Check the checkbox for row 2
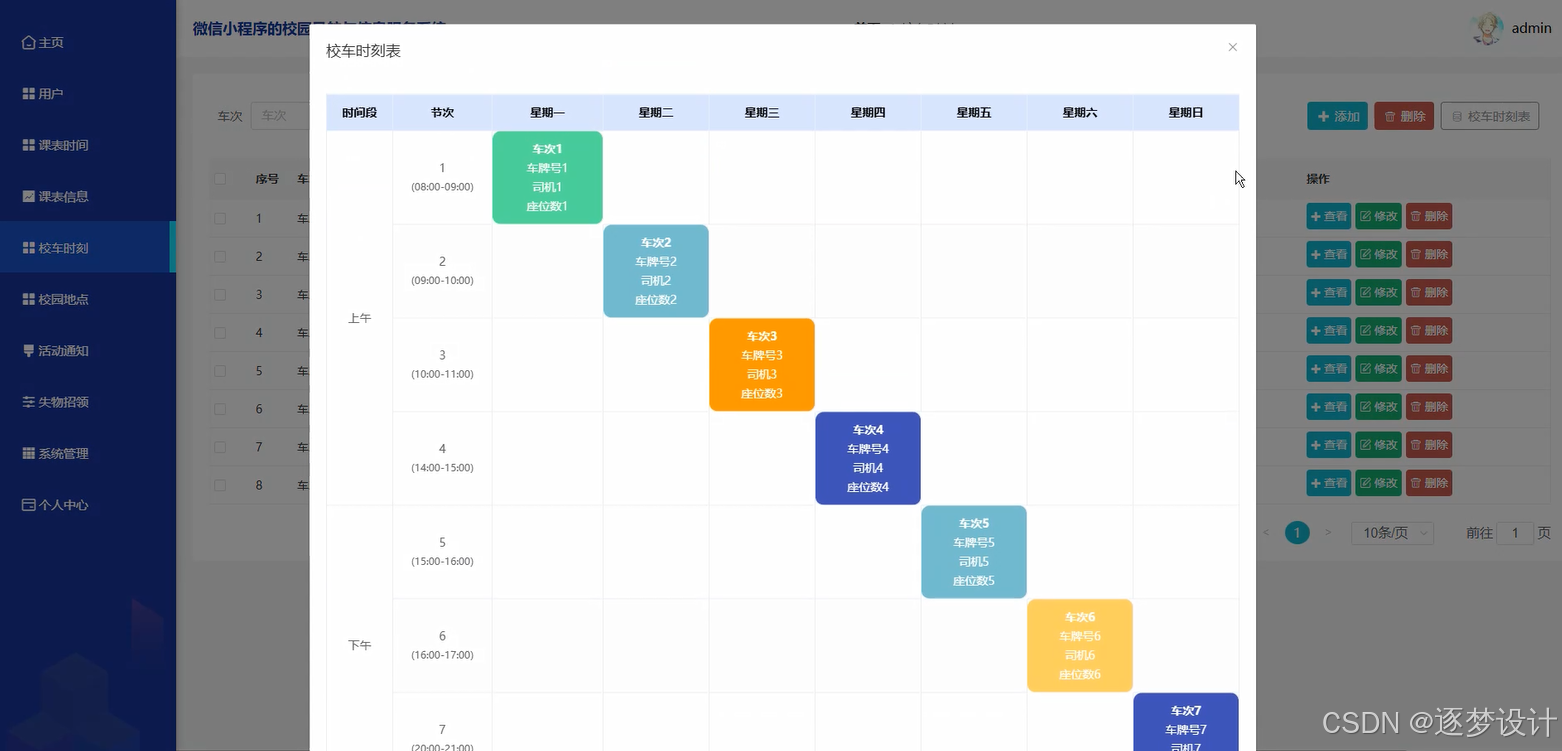Image resolution: width=1562 pixels, height=751 pixels. point(220,256)
